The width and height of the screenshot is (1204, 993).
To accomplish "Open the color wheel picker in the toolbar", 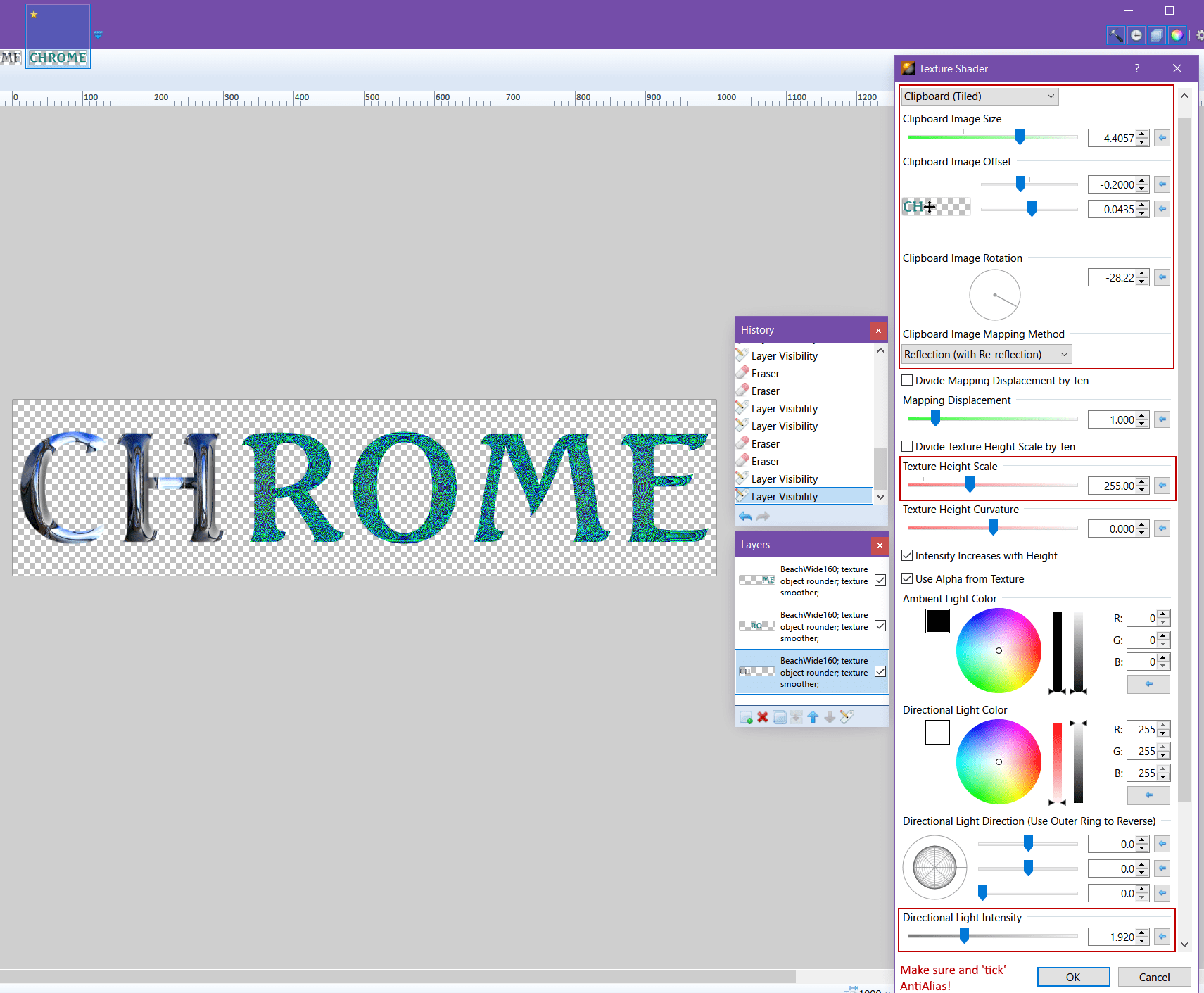I will 1177,34.
